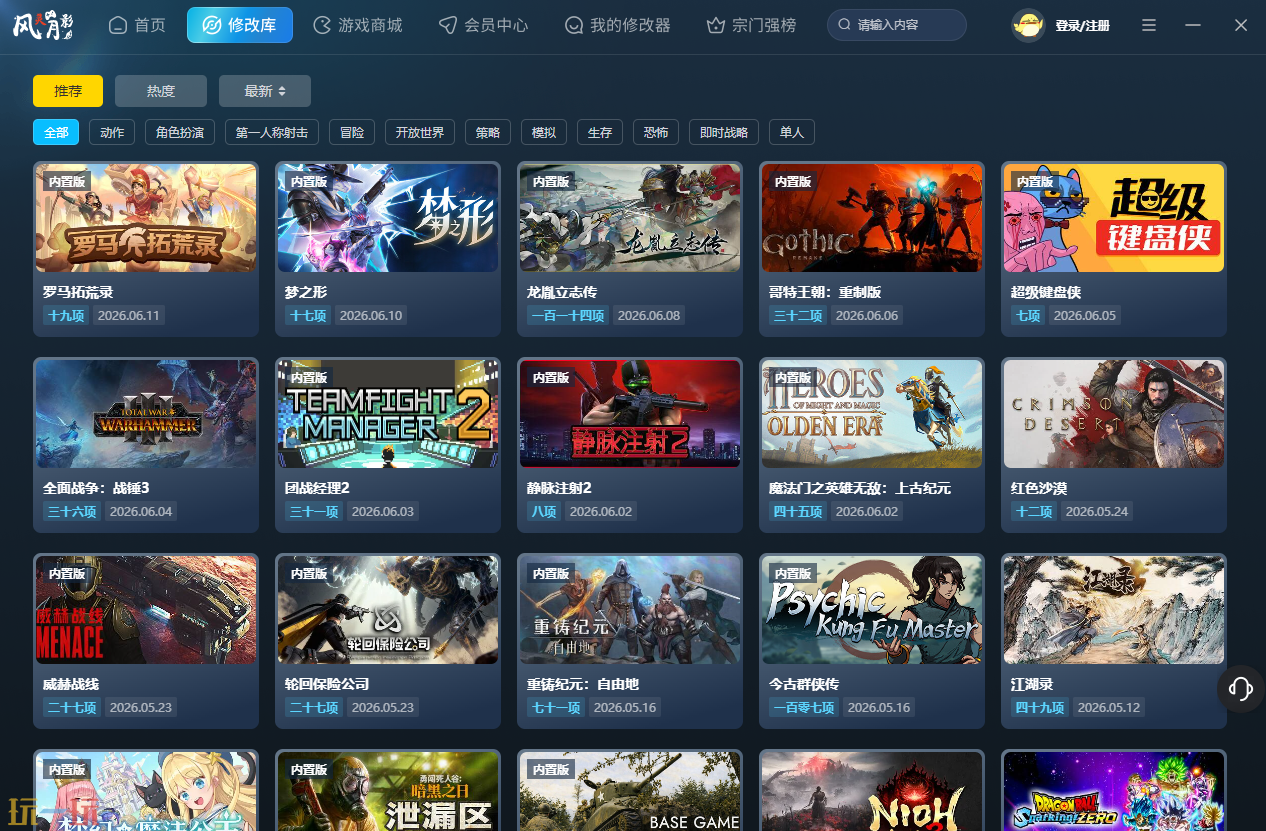Open Nioh game thumbnail
Screen dimensions: 1266x831
click(x=872, y=791)
